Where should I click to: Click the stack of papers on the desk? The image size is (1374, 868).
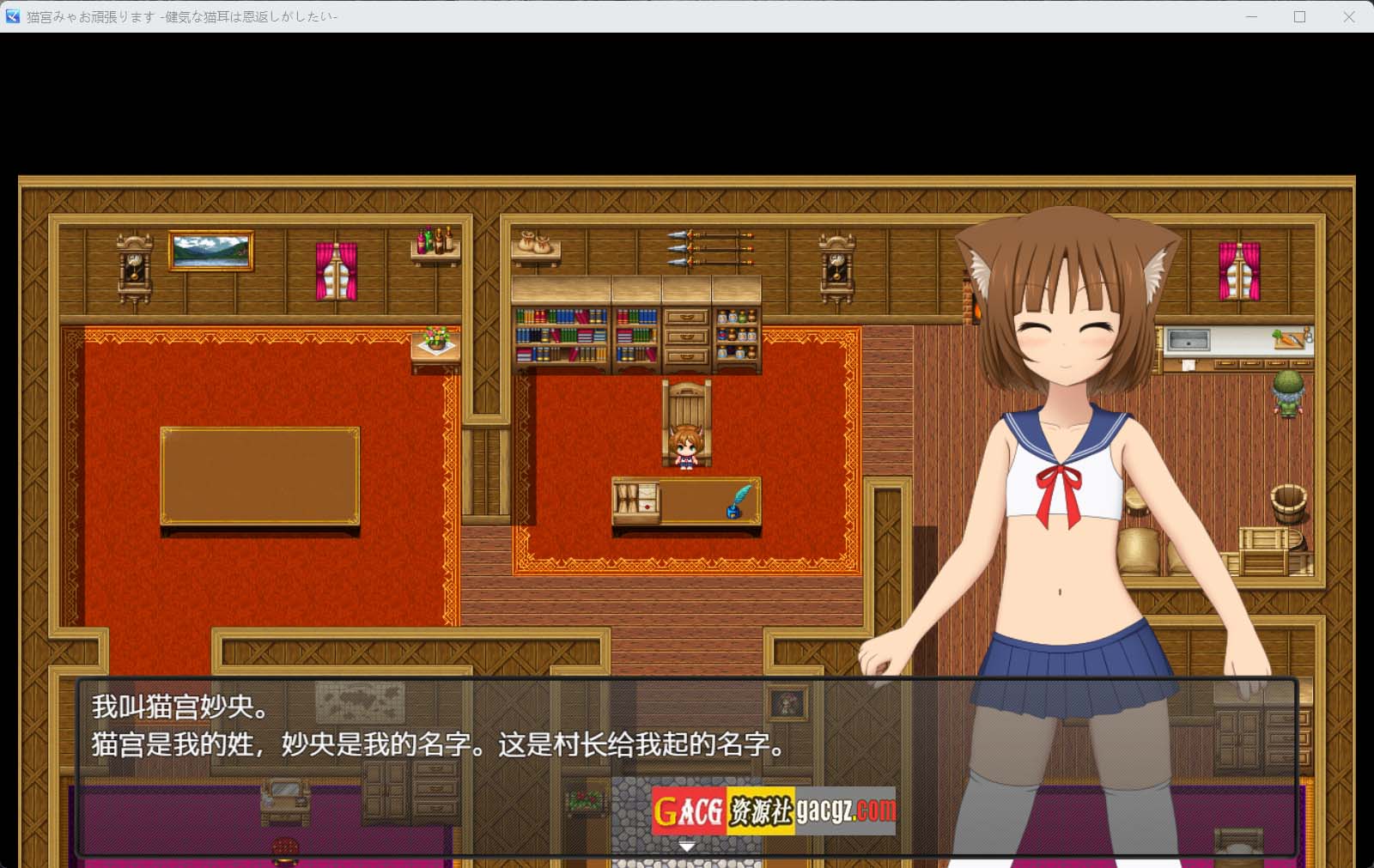tap(636, 501)
